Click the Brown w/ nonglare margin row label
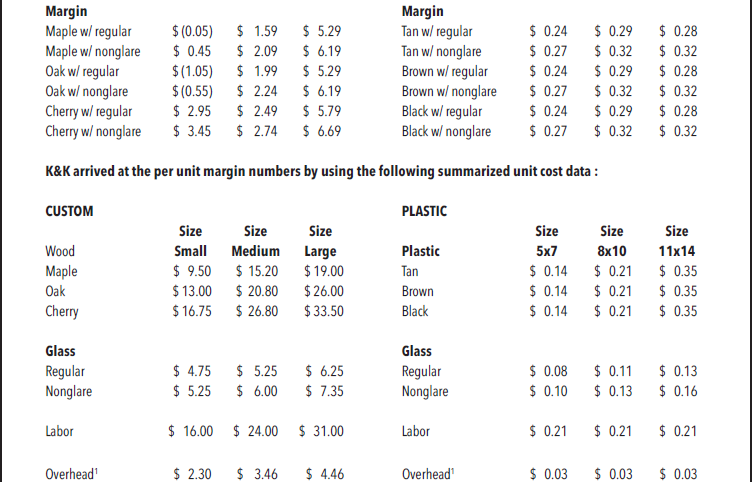Screen dimensions: 754x482 (x=449, y=91)
